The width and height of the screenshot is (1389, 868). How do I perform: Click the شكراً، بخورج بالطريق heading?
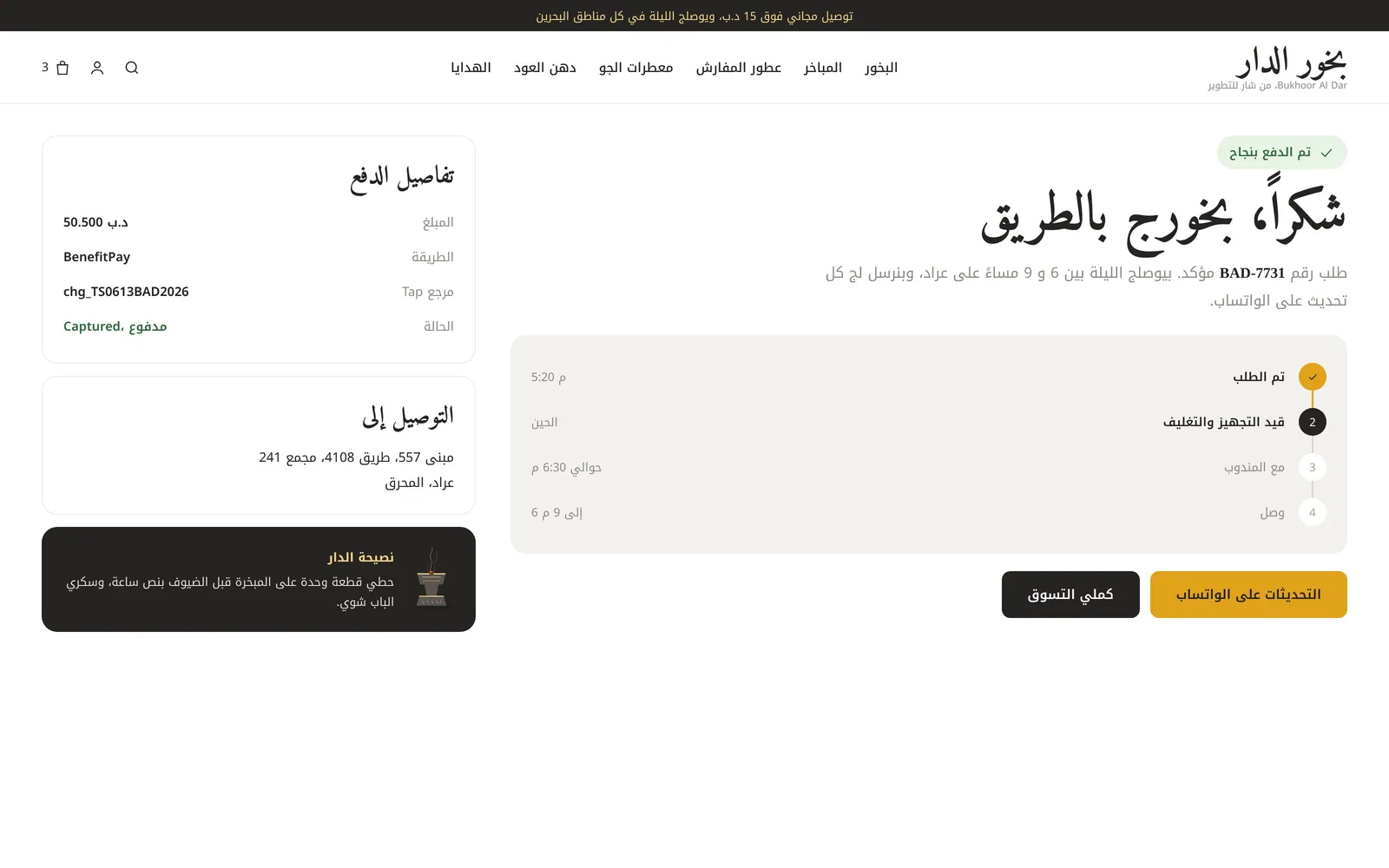(1163, 215)
